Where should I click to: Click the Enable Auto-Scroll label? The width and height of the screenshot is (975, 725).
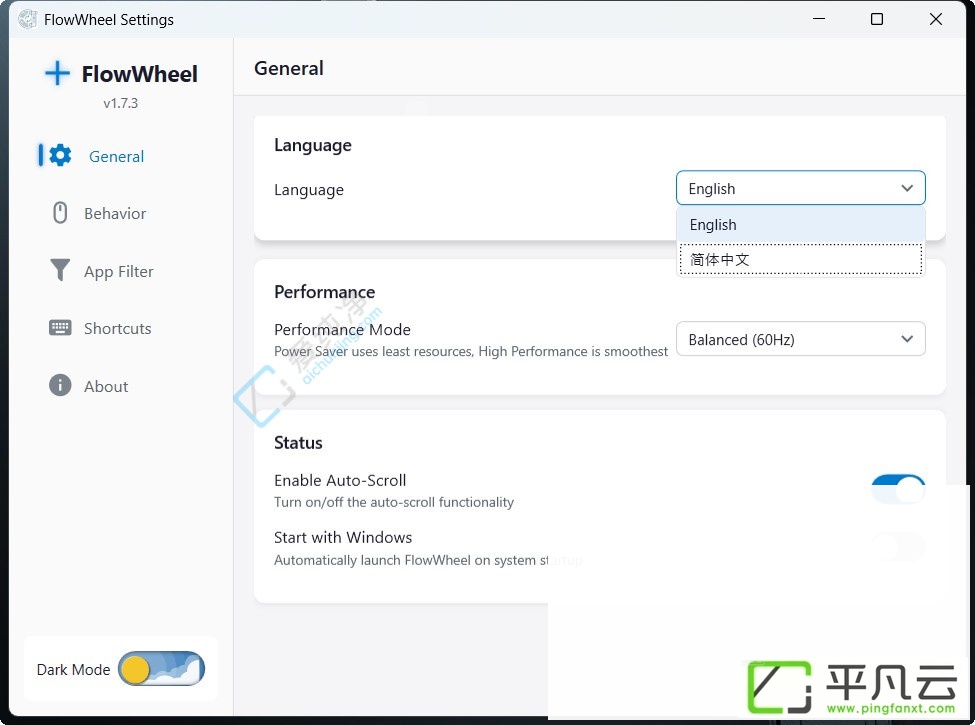pyautogui.click(x=340, y=480)
